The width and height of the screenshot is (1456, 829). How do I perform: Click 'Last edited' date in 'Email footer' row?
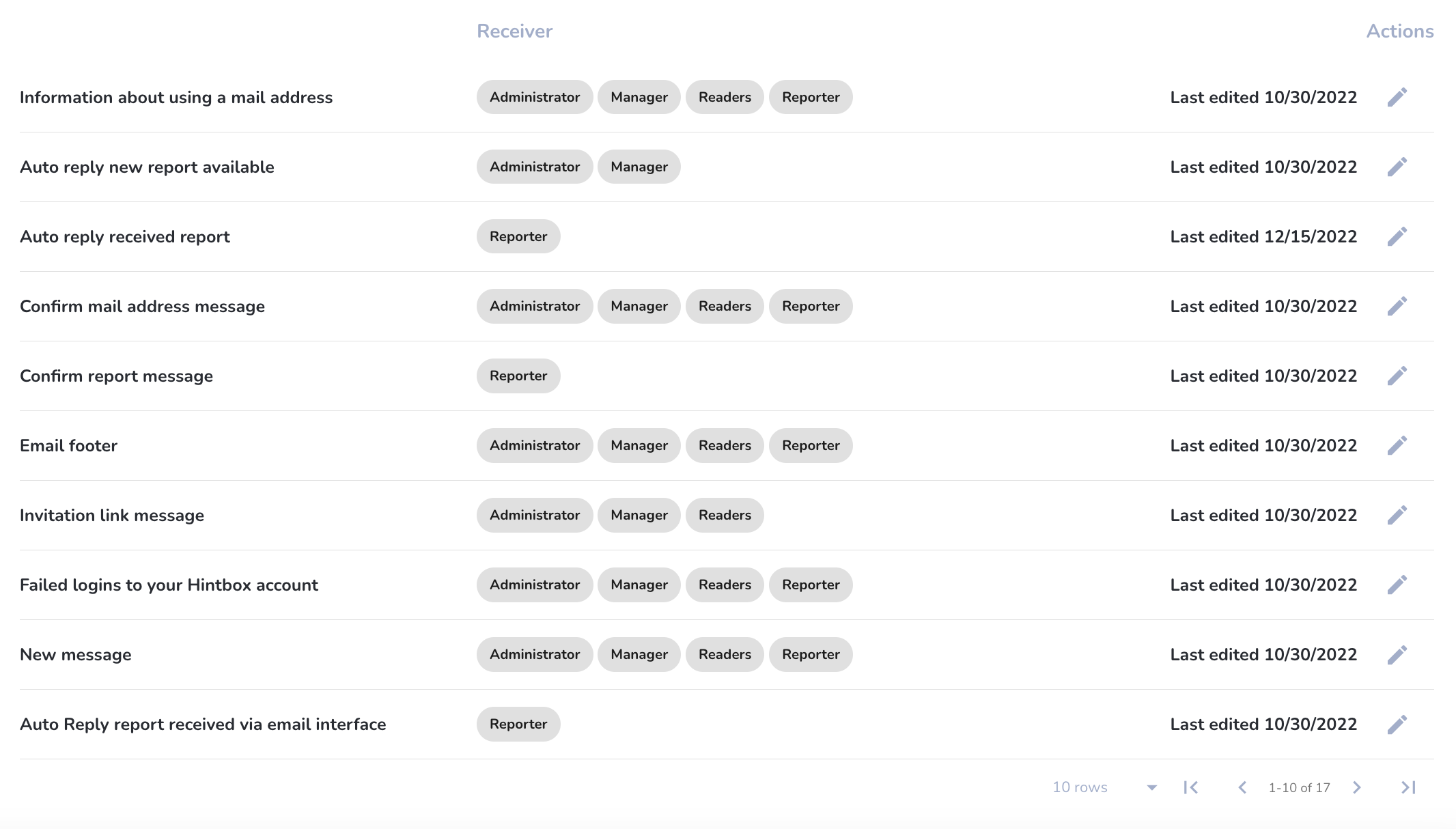click(x=1263, y=446)
